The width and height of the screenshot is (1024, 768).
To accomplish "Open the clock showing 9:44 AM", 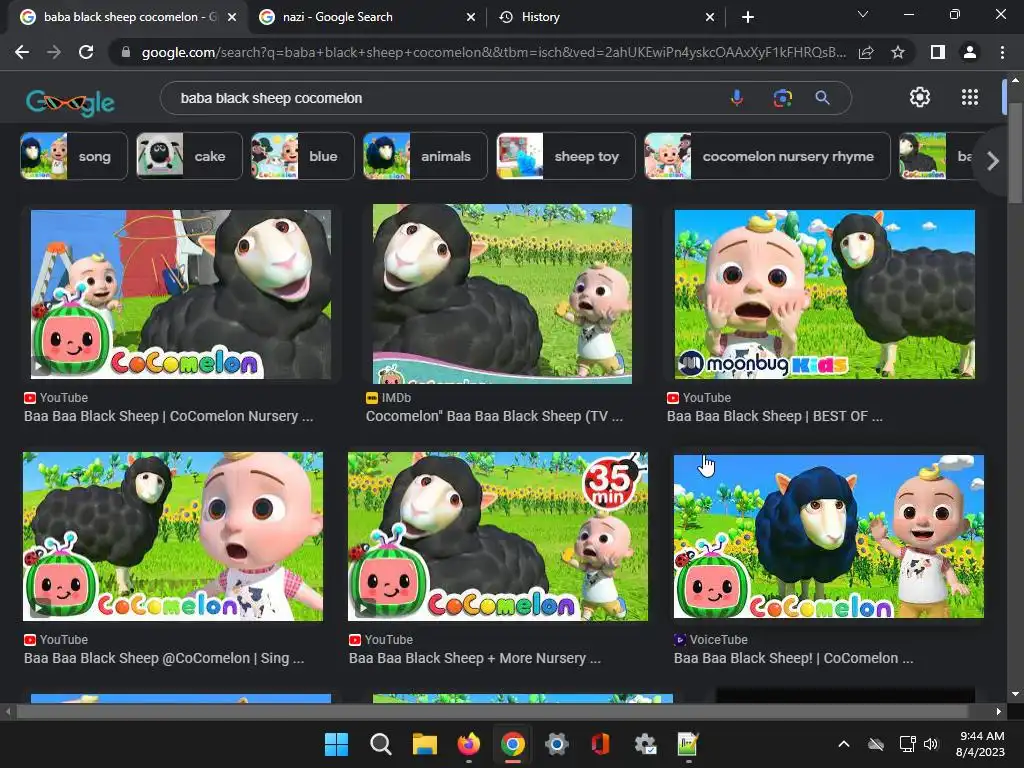I will click(x=980, y=744).
